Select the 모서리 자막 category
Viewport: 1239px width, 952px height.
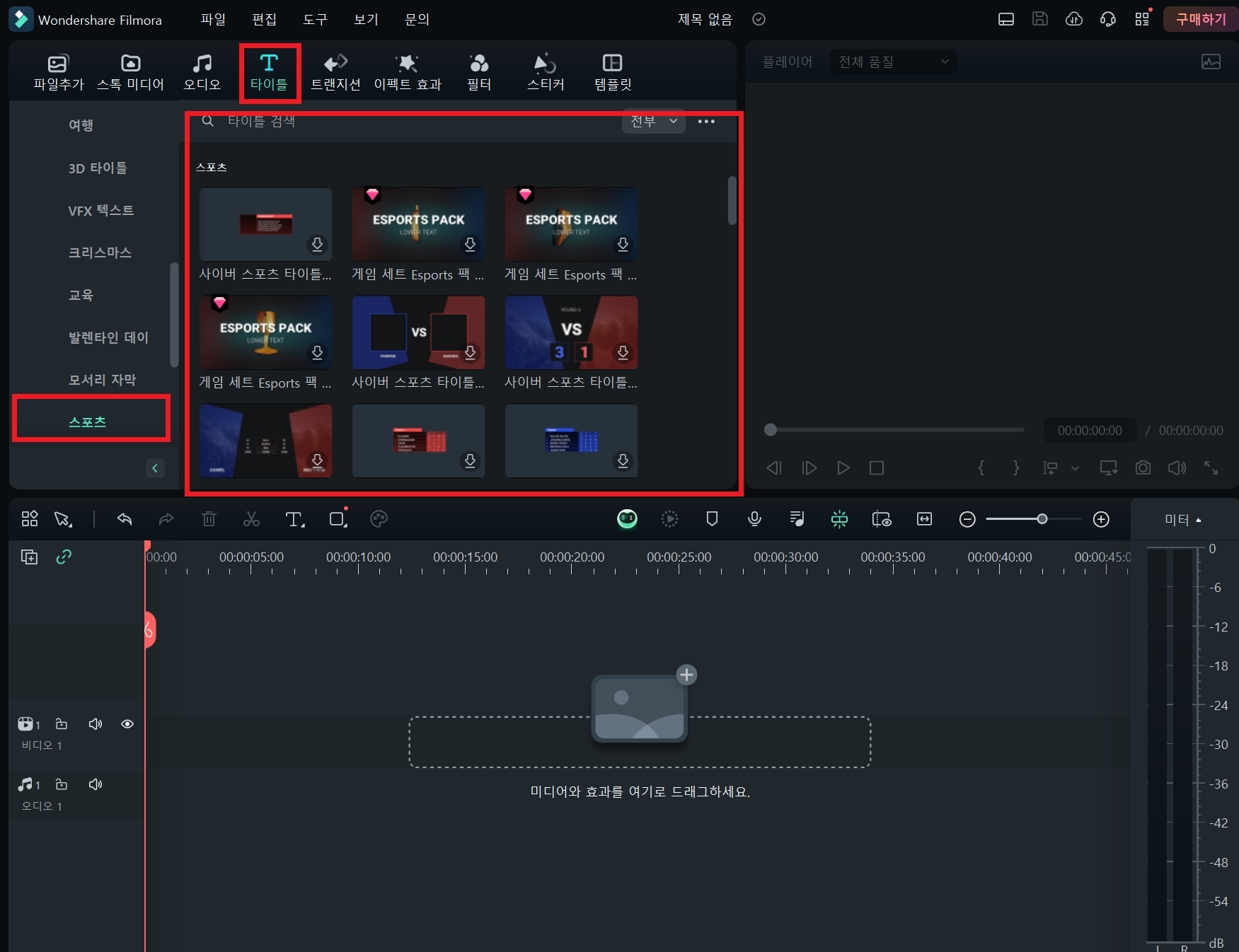pyautogui.click(x=102, y=380)
